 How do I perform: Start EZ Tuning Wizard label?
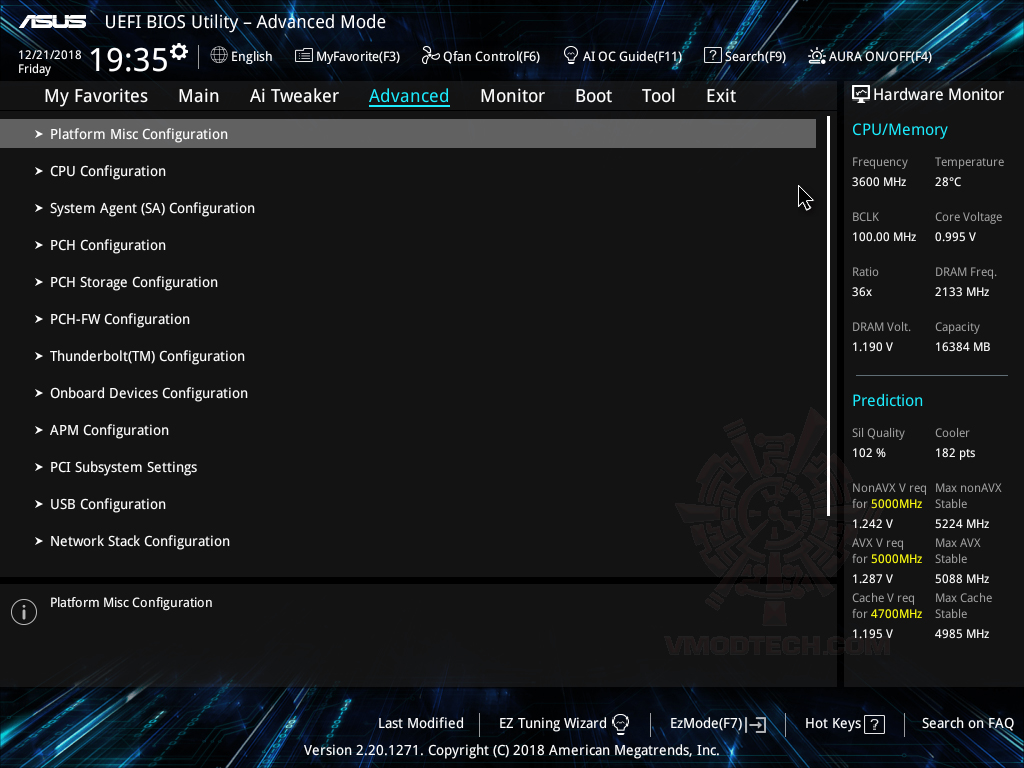(552, 724)
